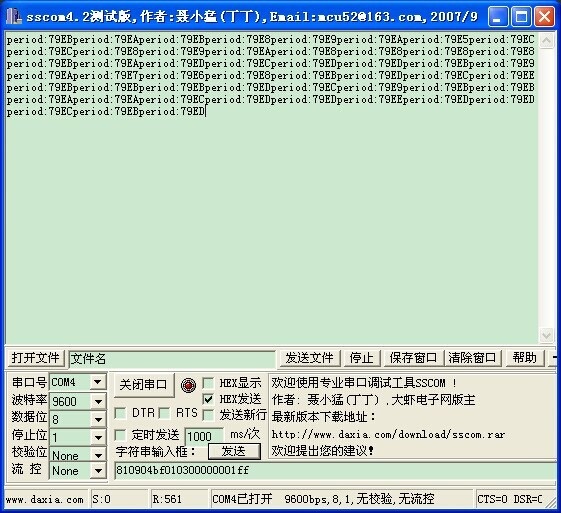Viewport: 561px width, 513px height.
Task: Click the receive area scroll up arrow
Action: 546,40
